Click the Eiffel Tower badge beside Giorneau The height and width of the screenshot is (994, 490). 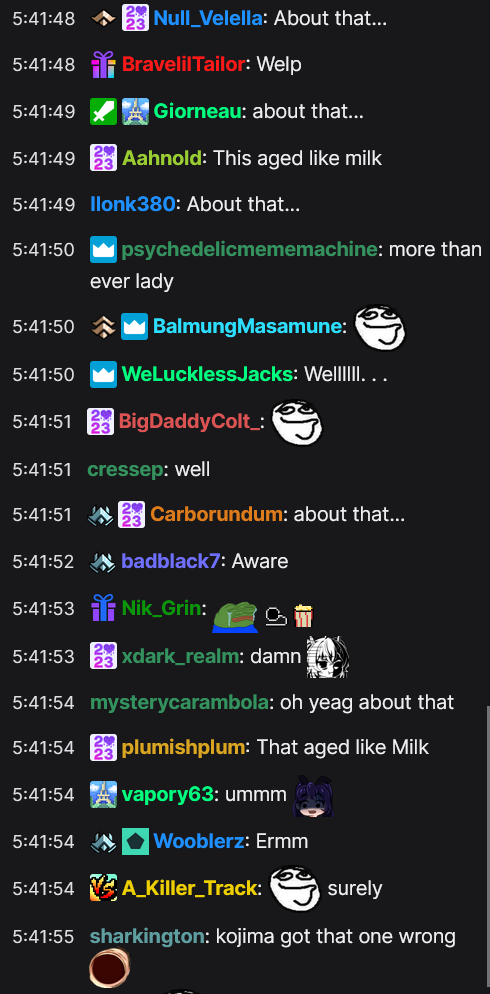[x=134, y=112]
